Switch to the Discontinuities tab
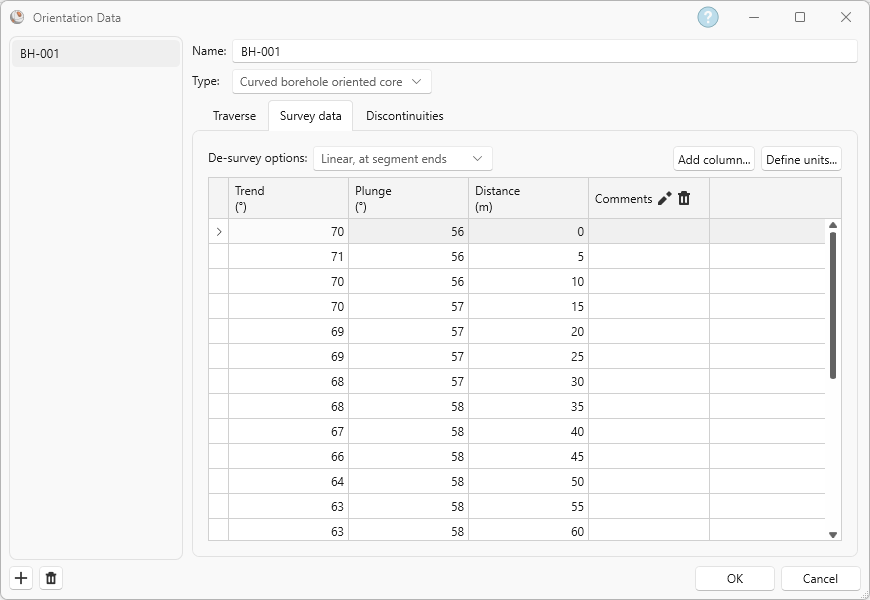Screen dimensions: 870x600 coord(404,116)
